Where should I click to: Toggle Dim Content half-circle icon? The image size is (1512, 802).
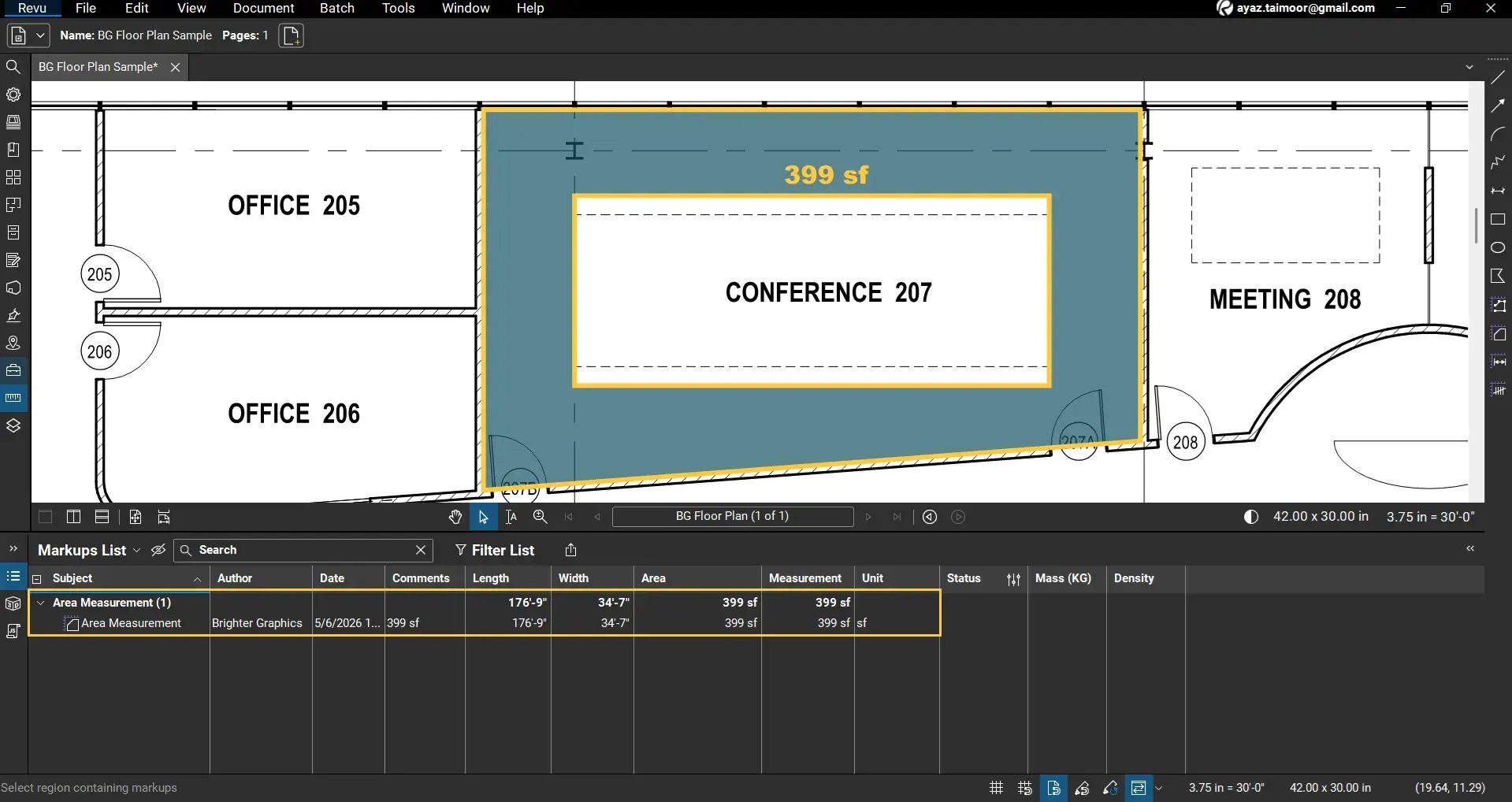pyautogui.click(x=1250, y=517)
